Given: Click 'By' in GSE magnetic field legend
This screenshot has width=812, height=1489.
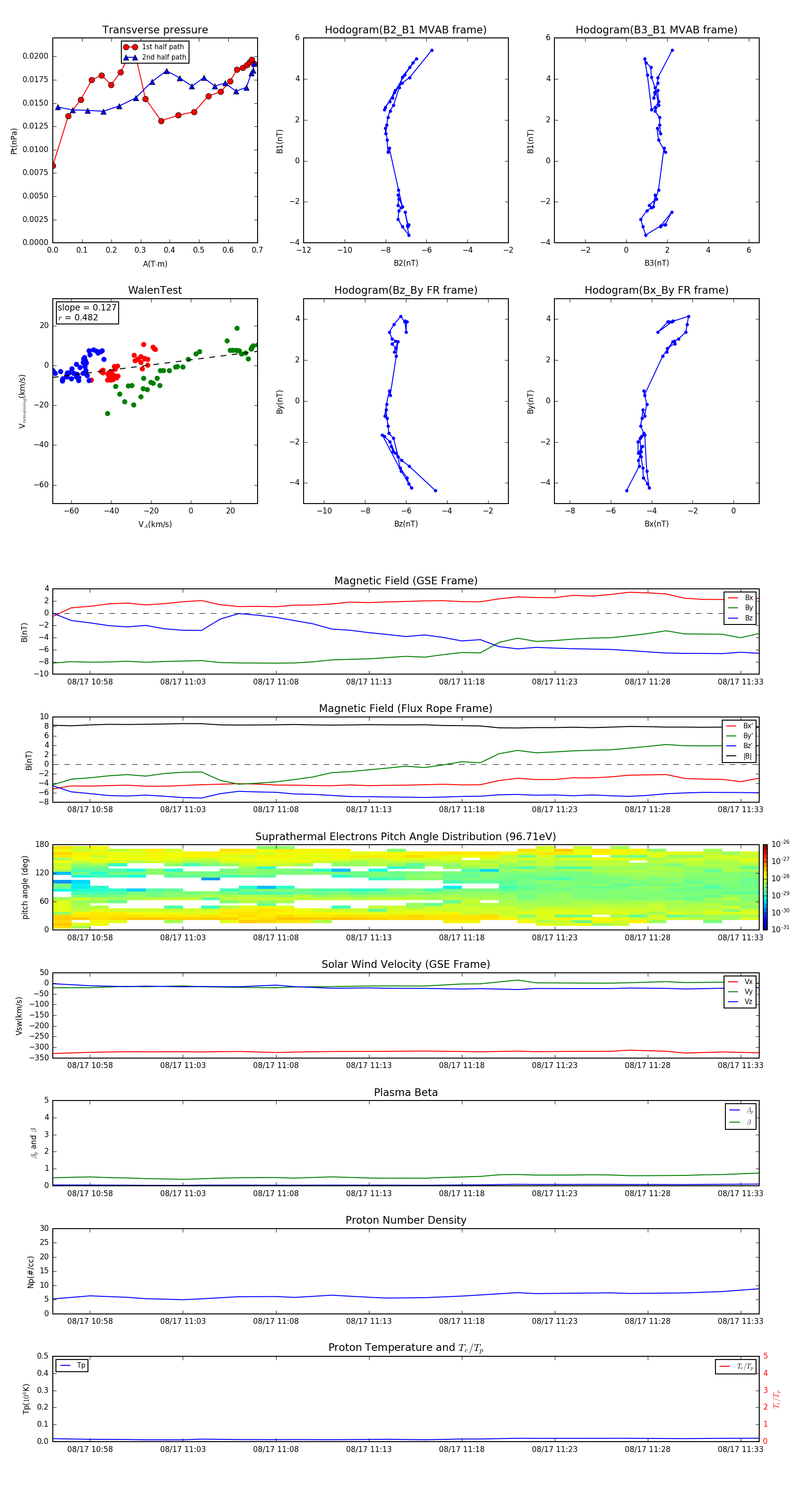Looking at the screenshot, I should [x=740, y=607].
